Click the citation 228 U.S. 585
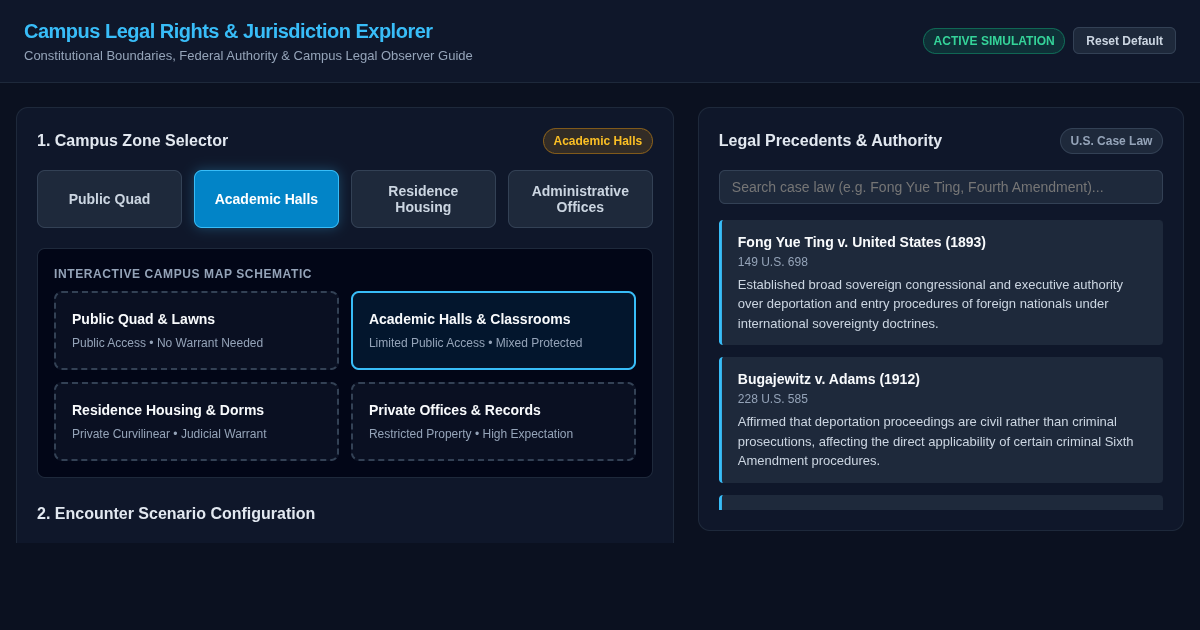Image resolution: width=1200 pixels, height=630 pixels. click(x=773, y=399)
